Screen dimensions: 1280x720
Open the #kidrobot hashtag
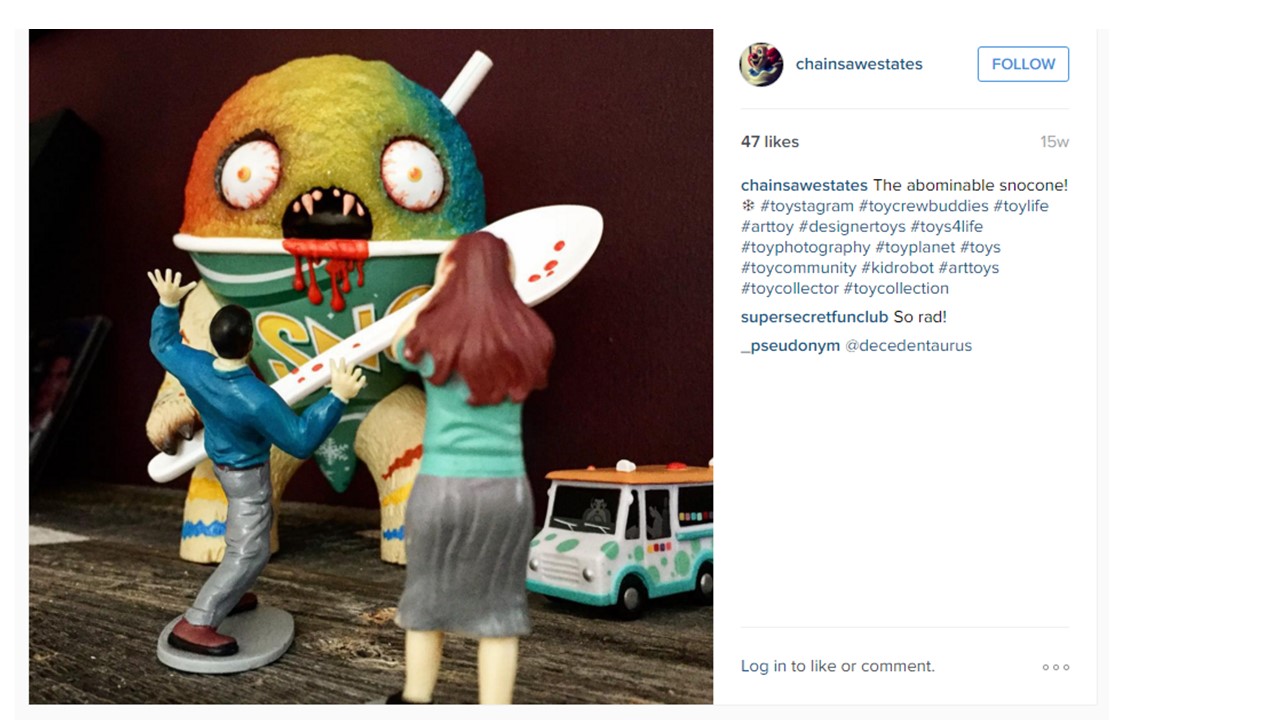click(x=897, y=268)
